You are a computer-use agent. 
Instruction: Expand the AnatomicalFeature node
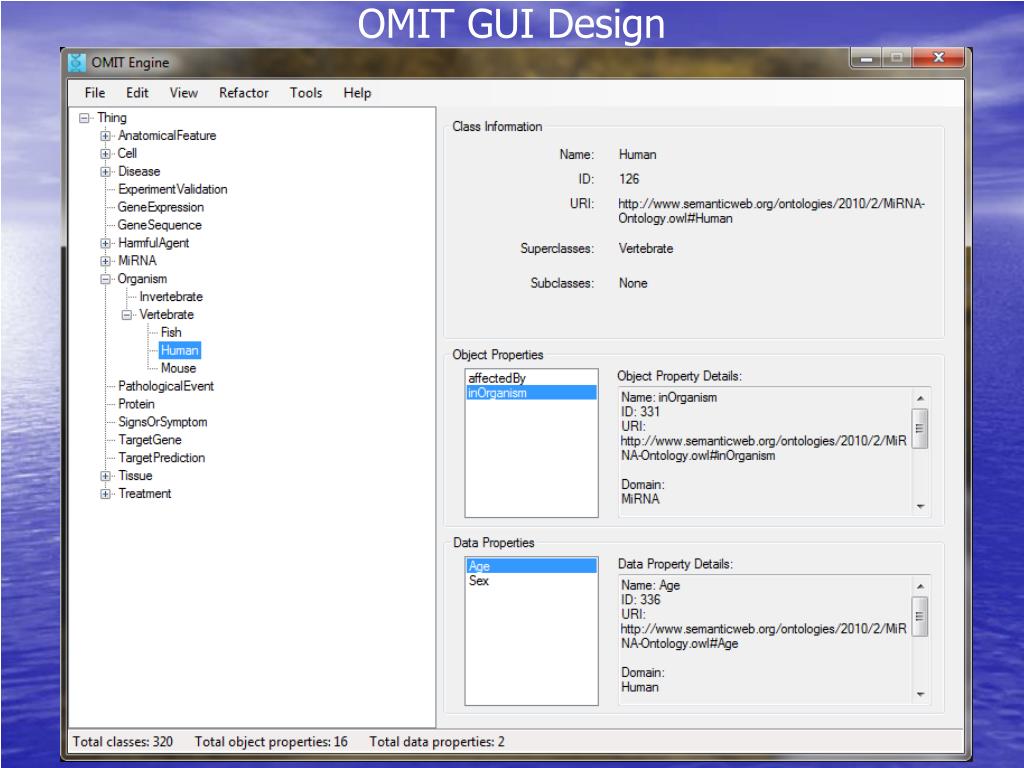[105, 136]
